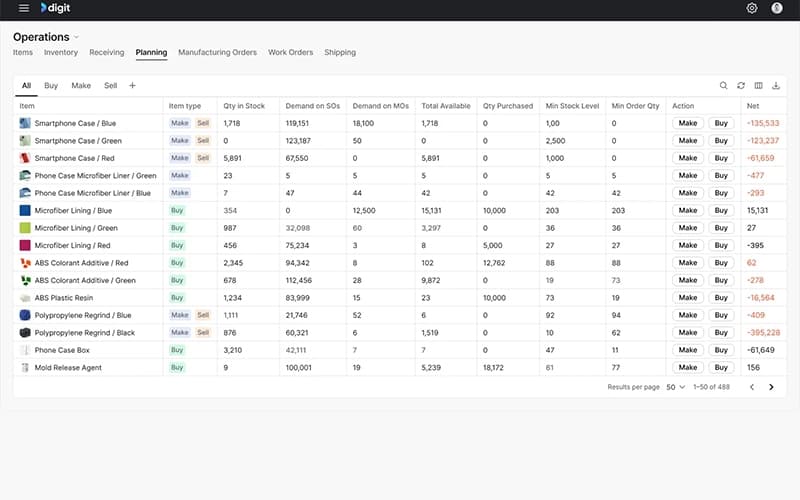Image resolution: width=800 pixels, height=500 pixels.
Task: Go to next results page
Action: pyautogui.click(x=771, y=387)
